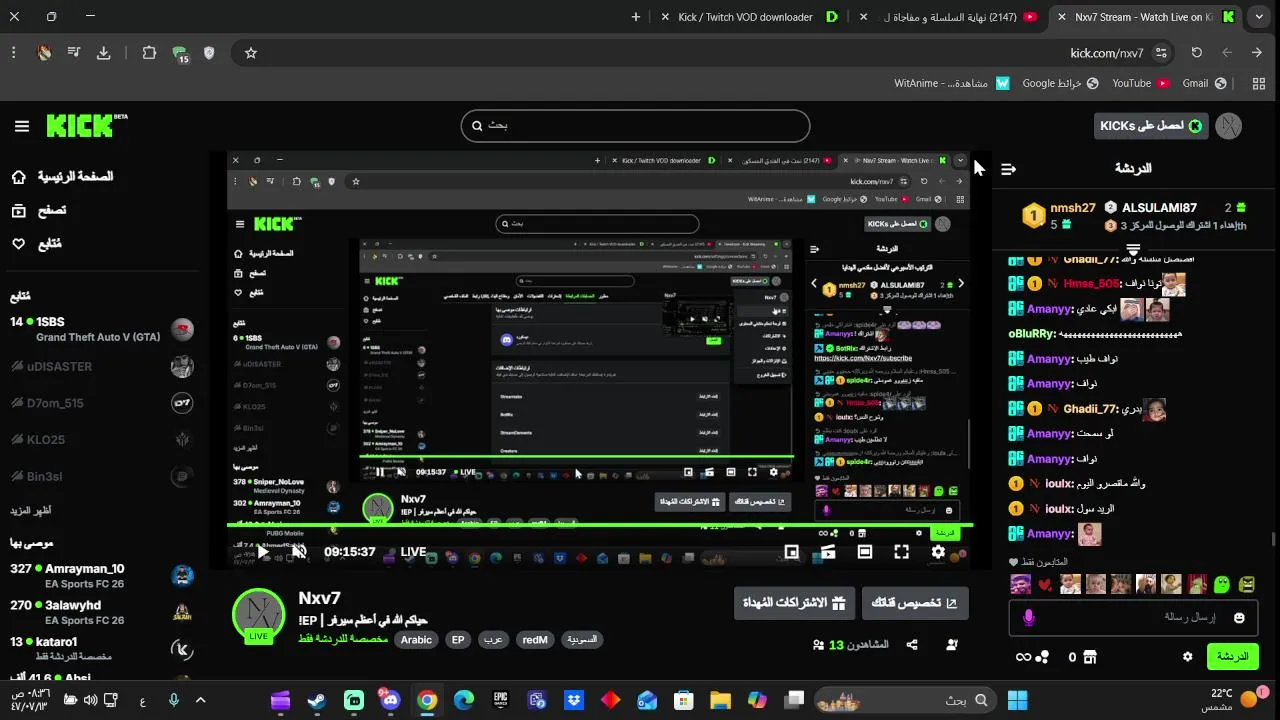Open the مُتابع following heart item
Screen dimensions: 1280x720
[x=36, y=243]
